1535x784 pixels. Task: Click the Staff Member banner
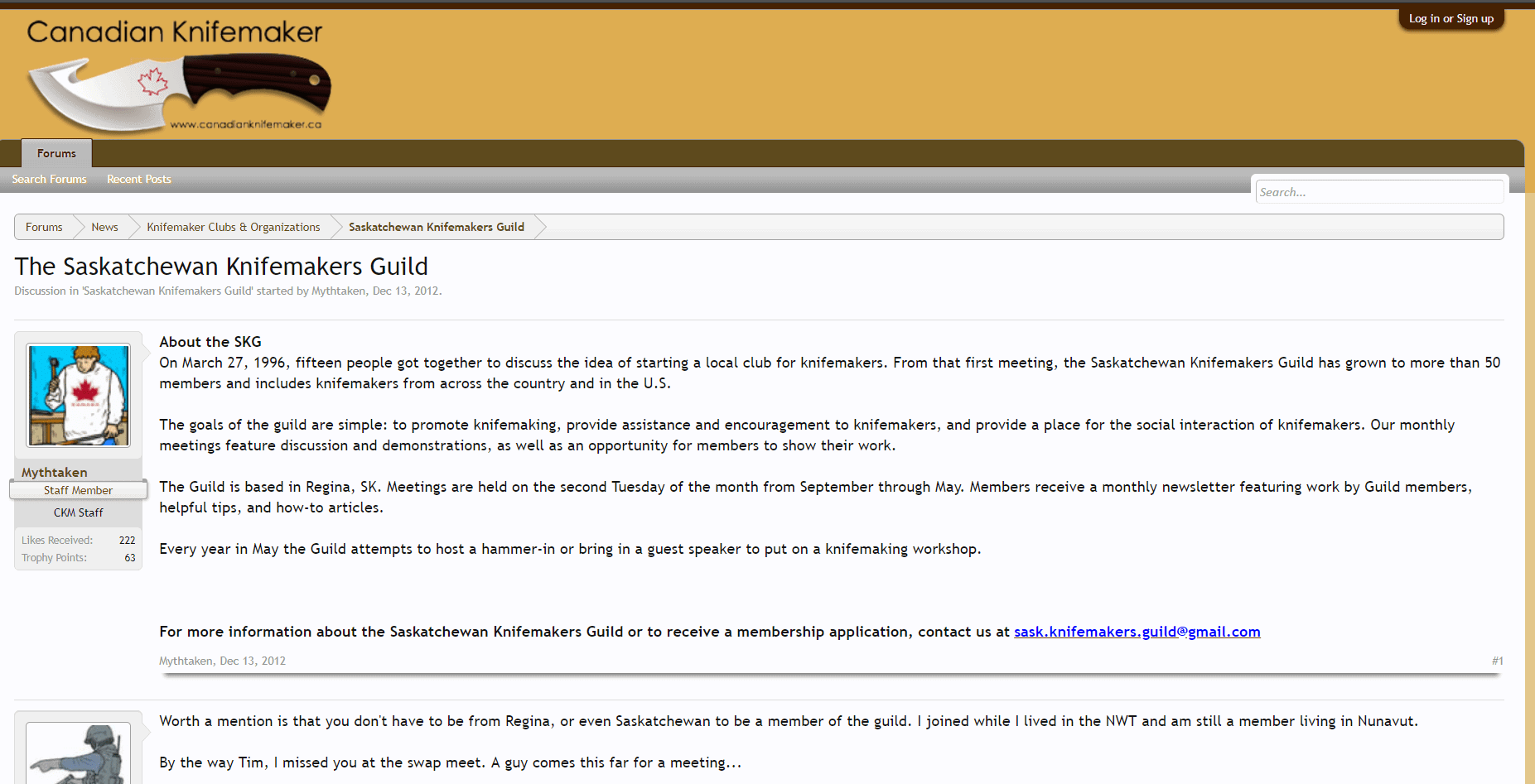(x=78, y=490)
